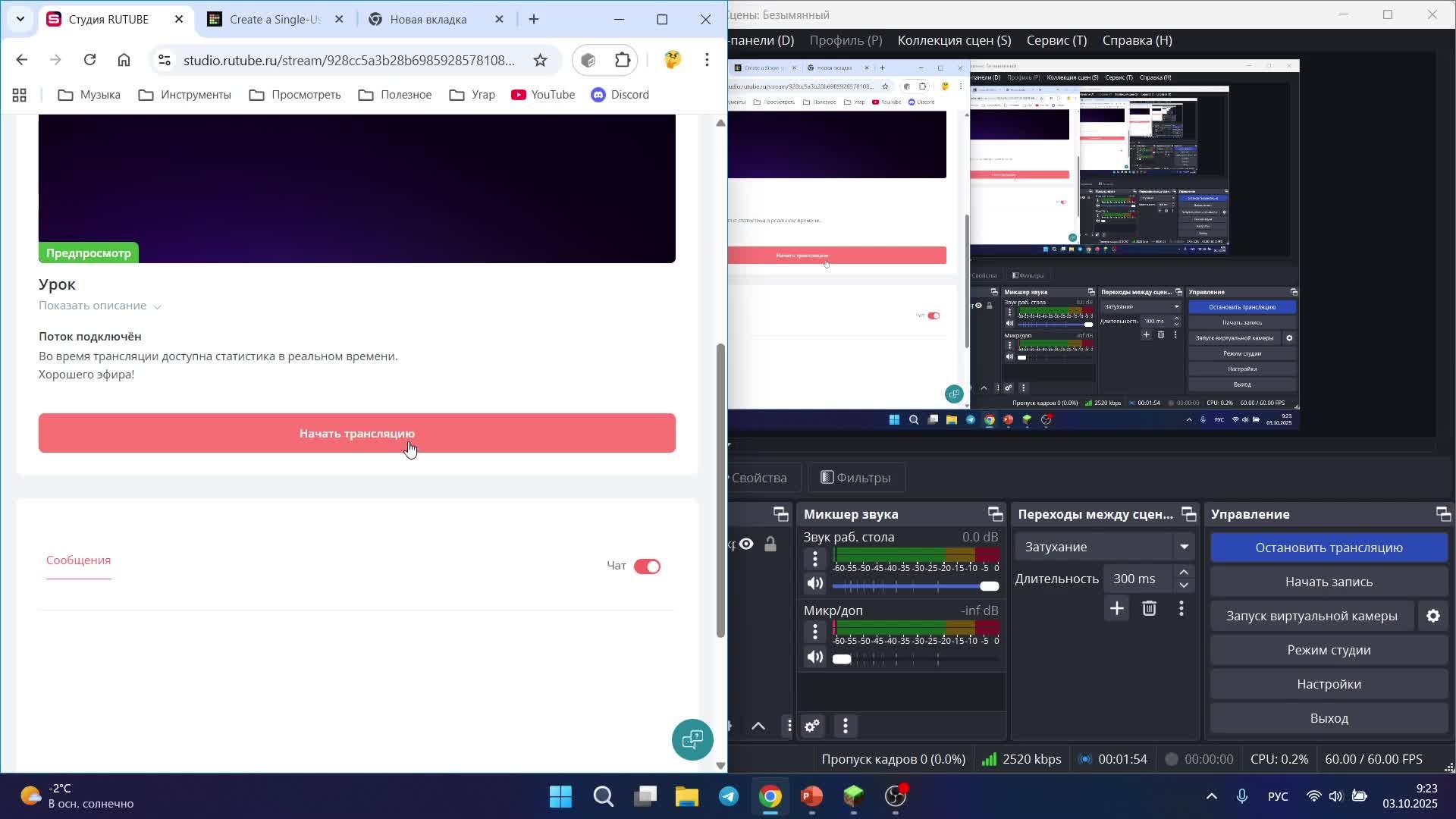
Task: Toggle the Чат switch off
Action: pos(647,566)
